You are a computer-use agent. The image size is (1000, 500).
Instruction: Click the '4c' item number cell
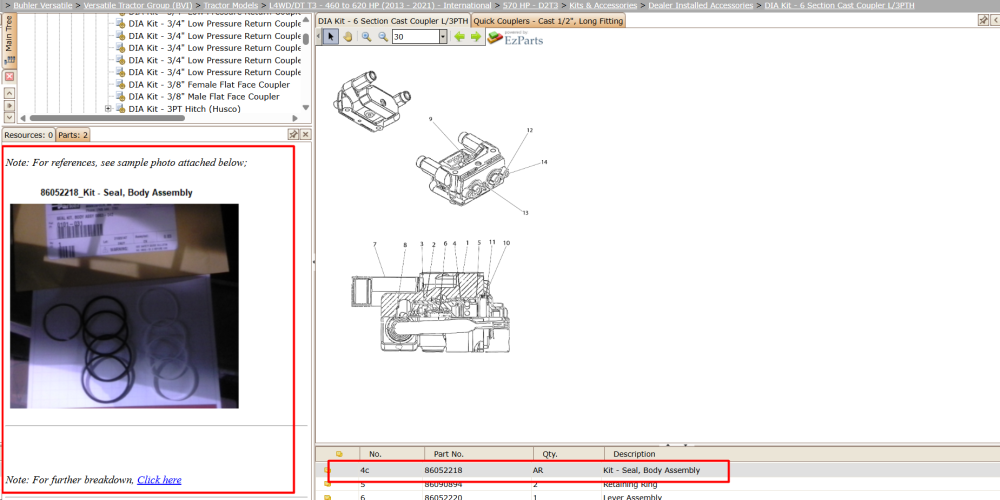coord(365,471)
